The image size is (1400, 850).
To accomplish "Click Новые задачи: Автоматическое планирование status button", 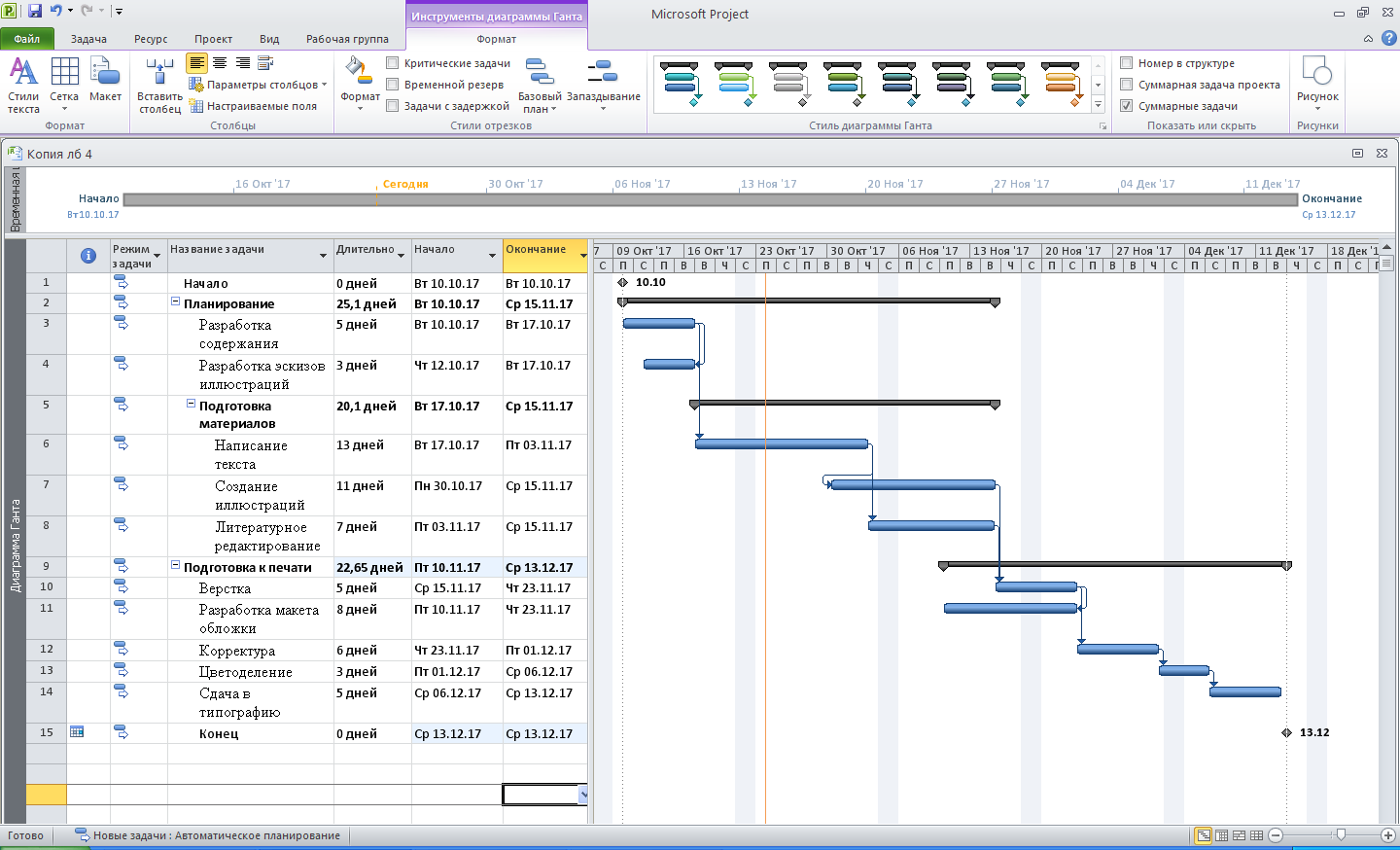I will [209, 835].
